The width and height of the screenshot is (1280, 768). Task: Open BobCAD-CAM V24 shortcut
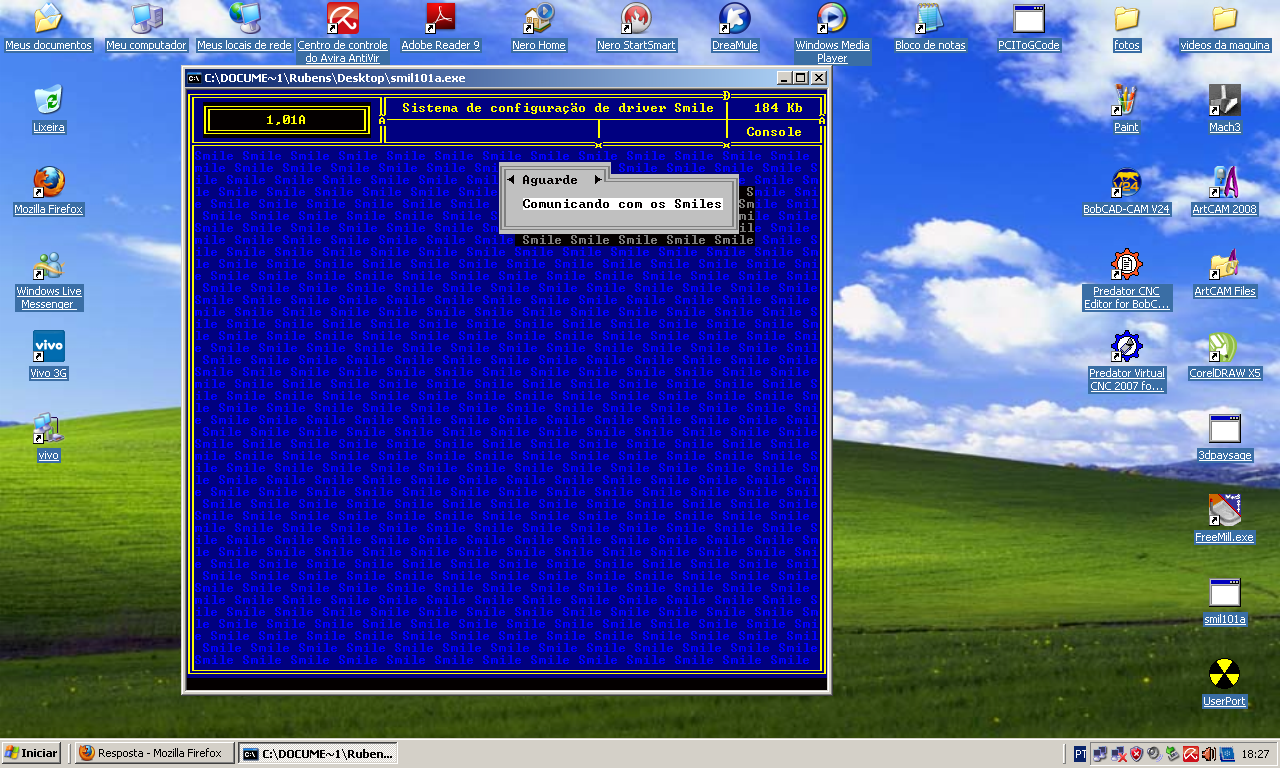tap(1126, 191)
